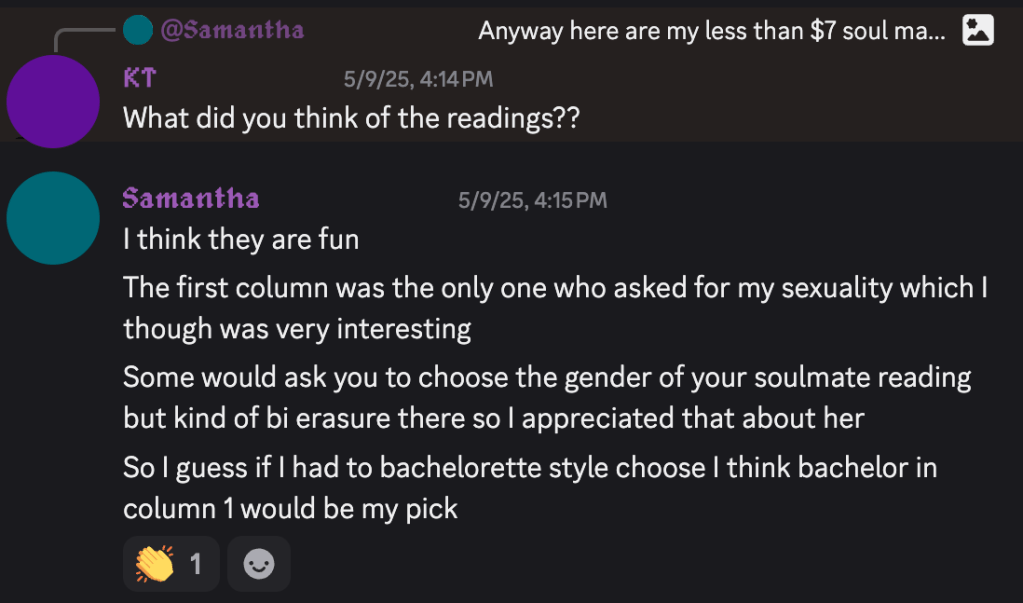1023x603 pixels.
Task: Click the reaction count number 1
Action: (196, 565)
